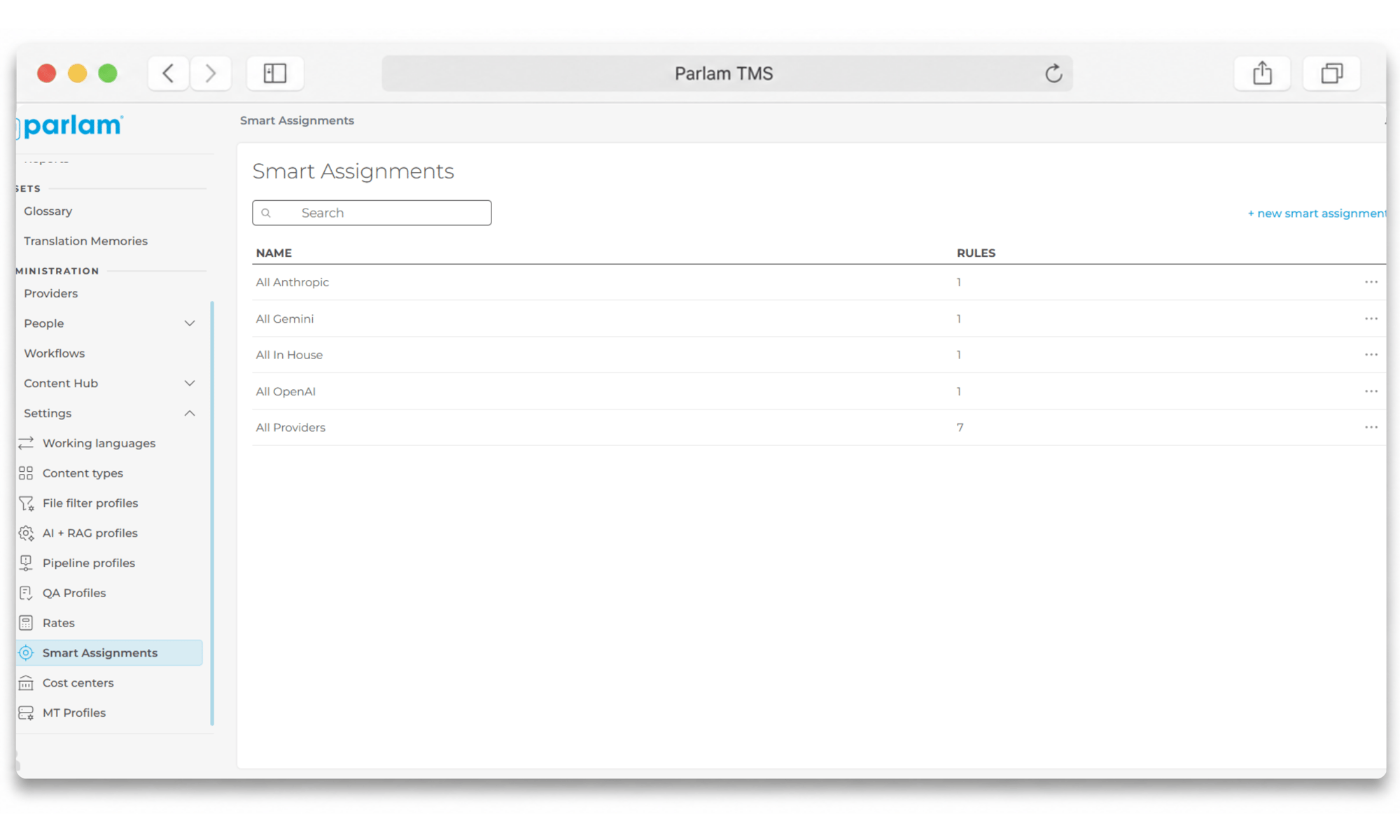This screenshot has height=840, width=1400.
Task: Open AI + RAG profiles settings page
Action: click(90, 533)
